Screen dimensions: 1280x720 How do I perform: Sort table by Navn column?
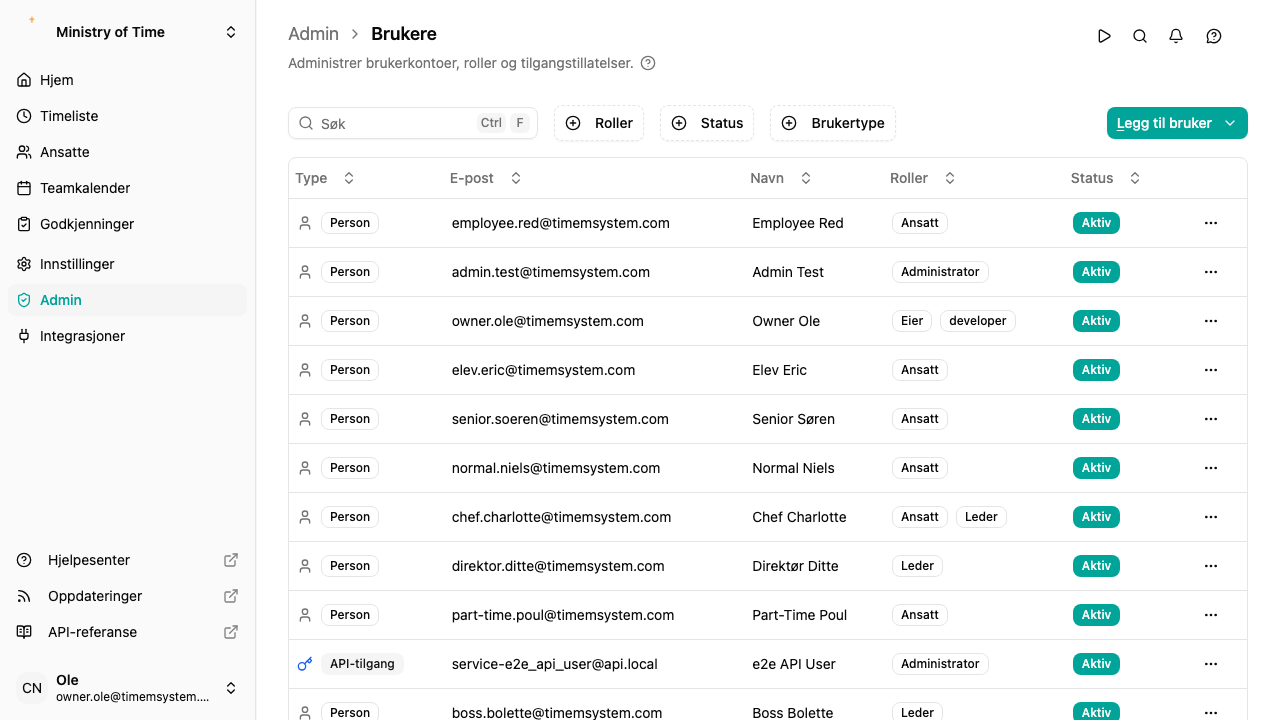(781, 178)
